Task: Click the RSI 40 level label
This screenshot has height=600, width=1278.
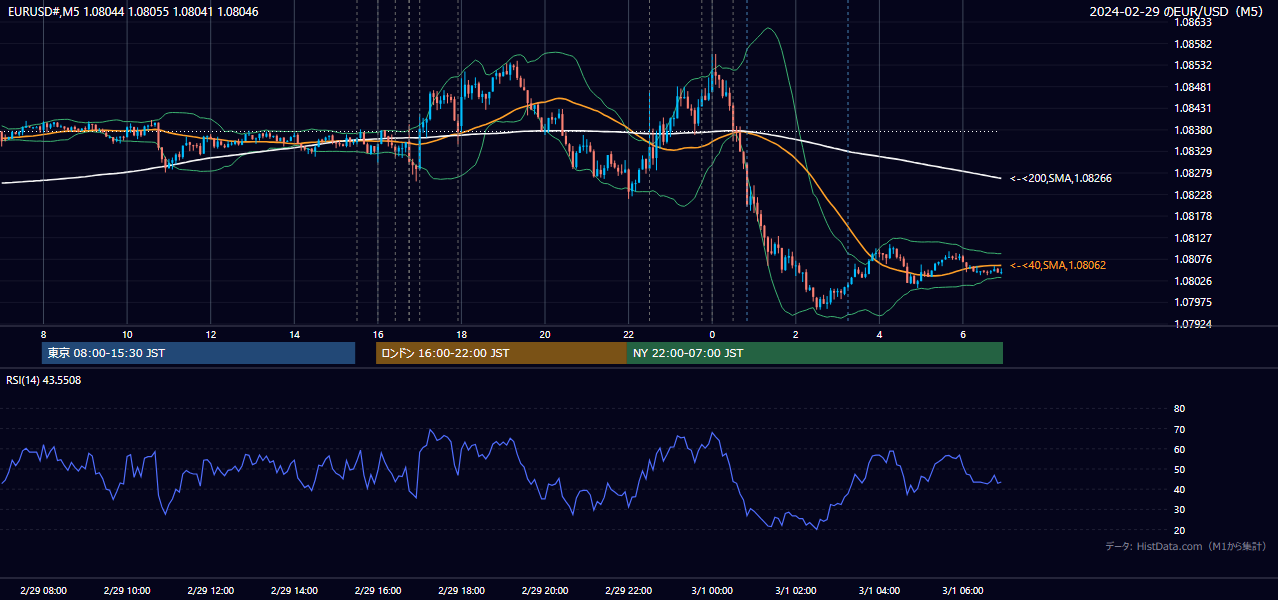Action: 1179,489
